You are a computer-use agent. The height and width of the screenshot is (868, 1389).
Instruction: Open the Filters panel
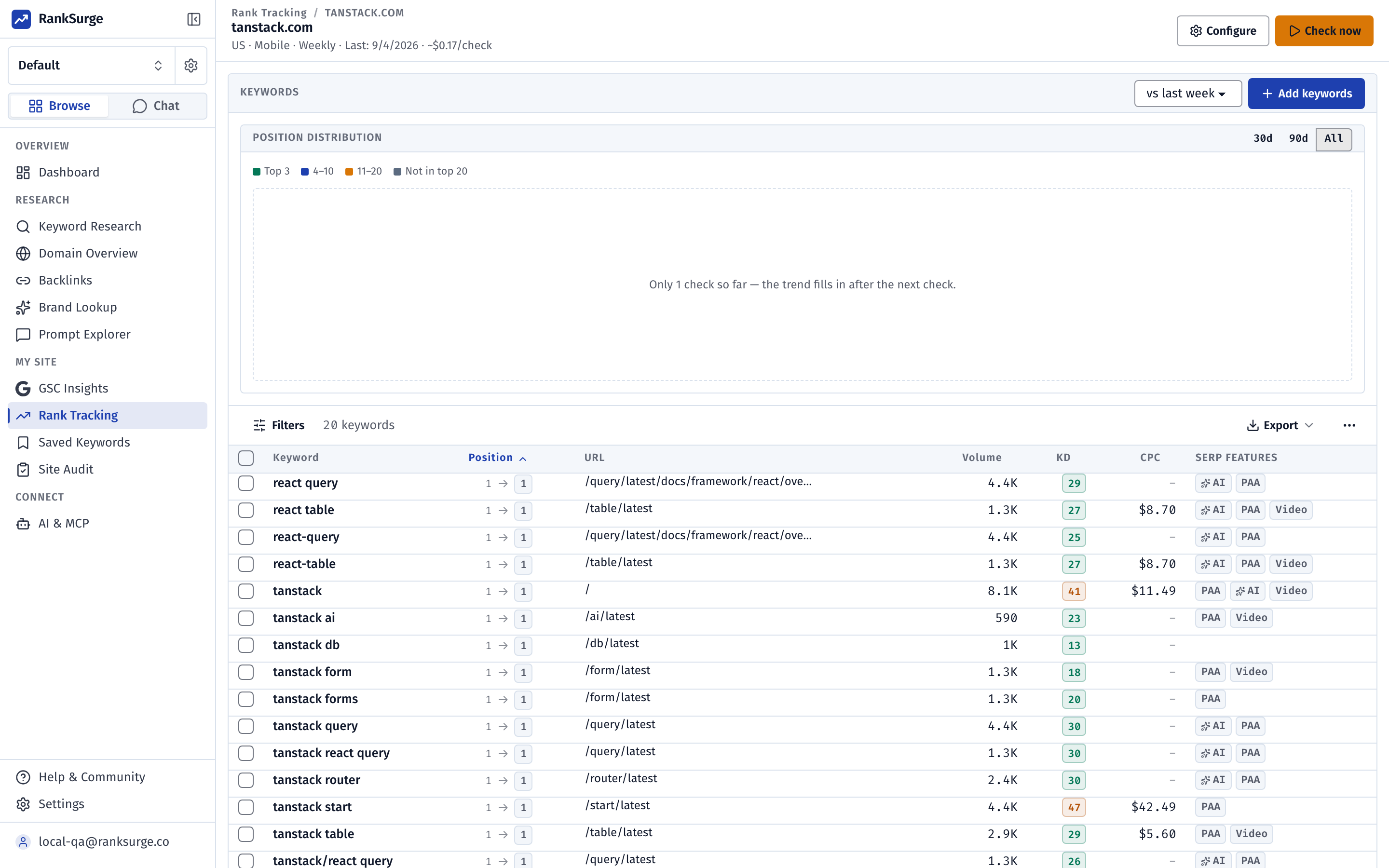tap(279, 425)
